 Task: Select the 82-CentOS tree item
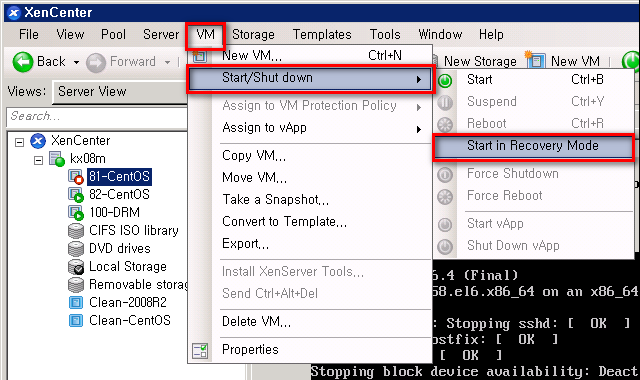pos(119,195)
